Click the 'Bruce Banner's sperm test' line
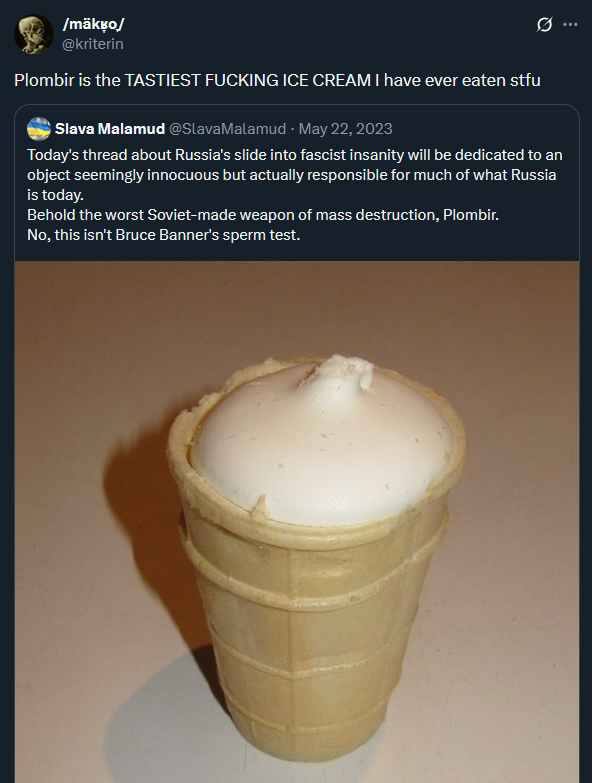 pos(164,235)
